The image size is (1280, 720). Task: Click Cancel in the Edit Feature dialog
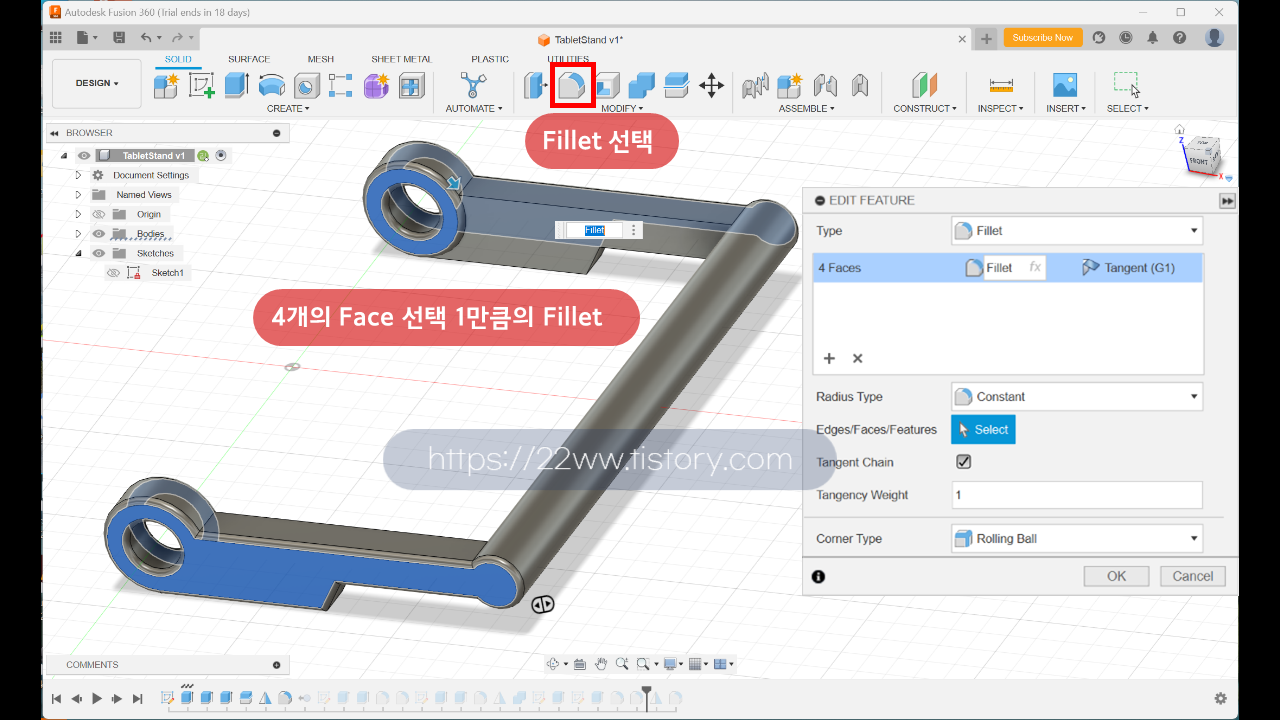tap(1193, 576)
